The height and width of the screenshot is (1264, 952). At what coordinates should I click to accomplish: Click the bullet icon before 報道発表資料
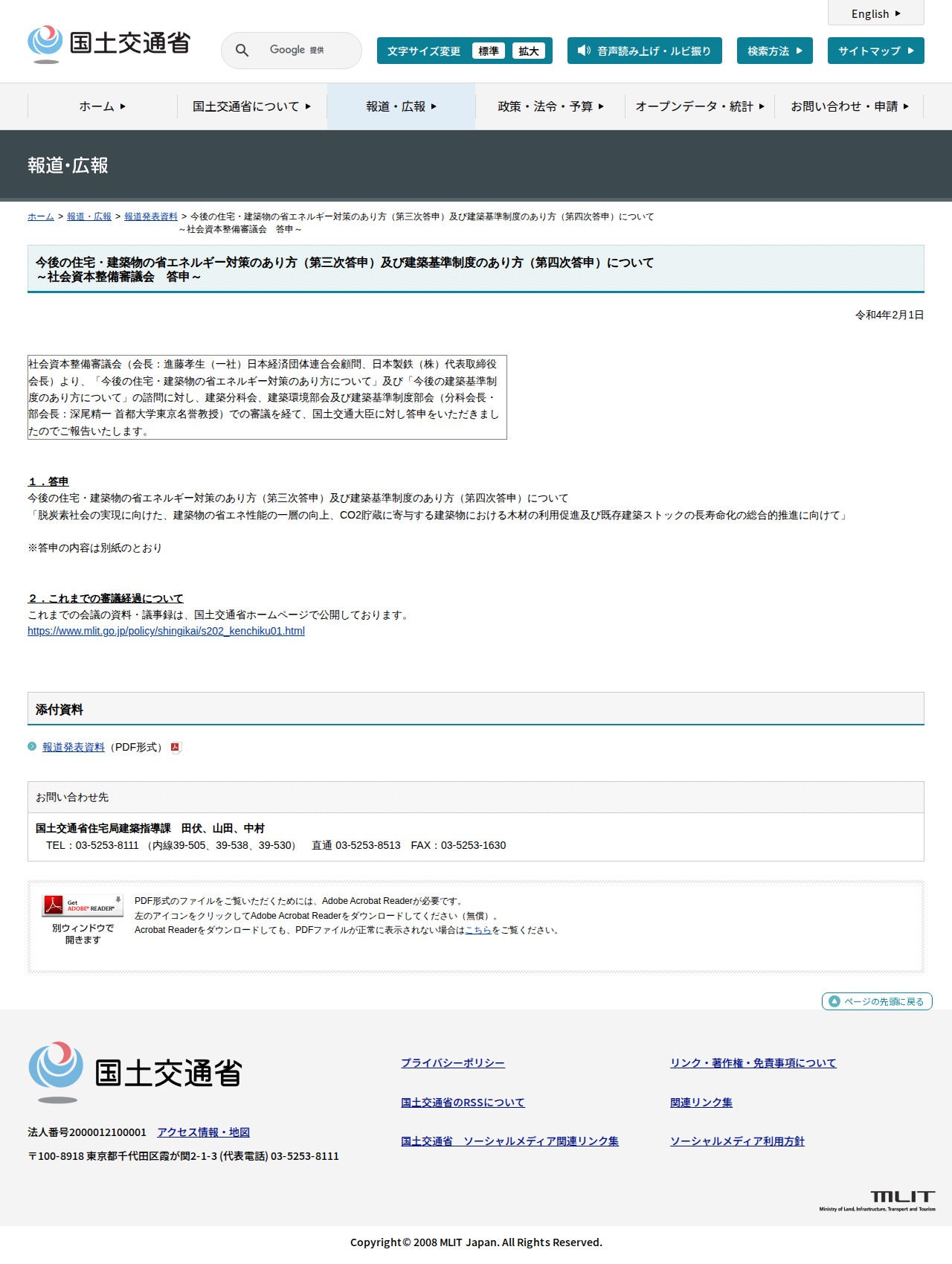click(32, 746)
